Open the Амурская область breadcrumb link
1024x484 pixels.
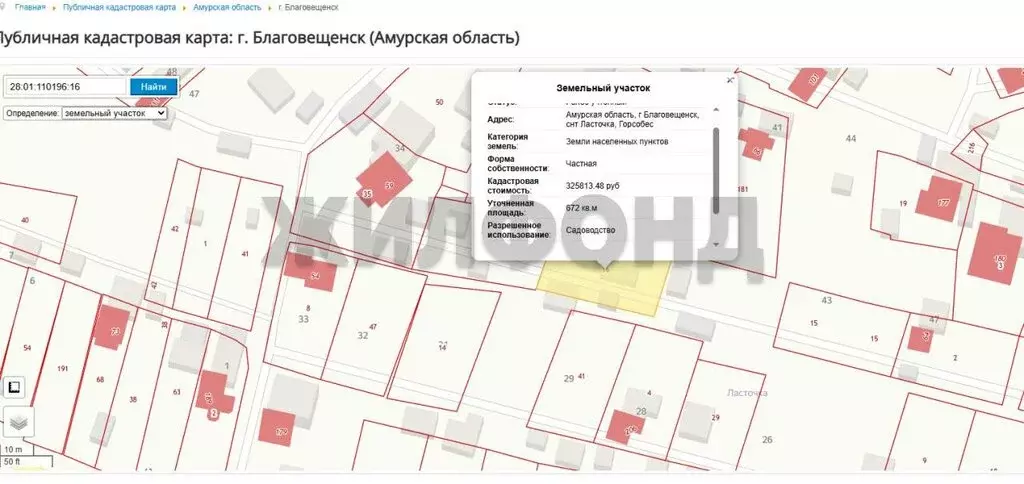[x=227, y=7]
